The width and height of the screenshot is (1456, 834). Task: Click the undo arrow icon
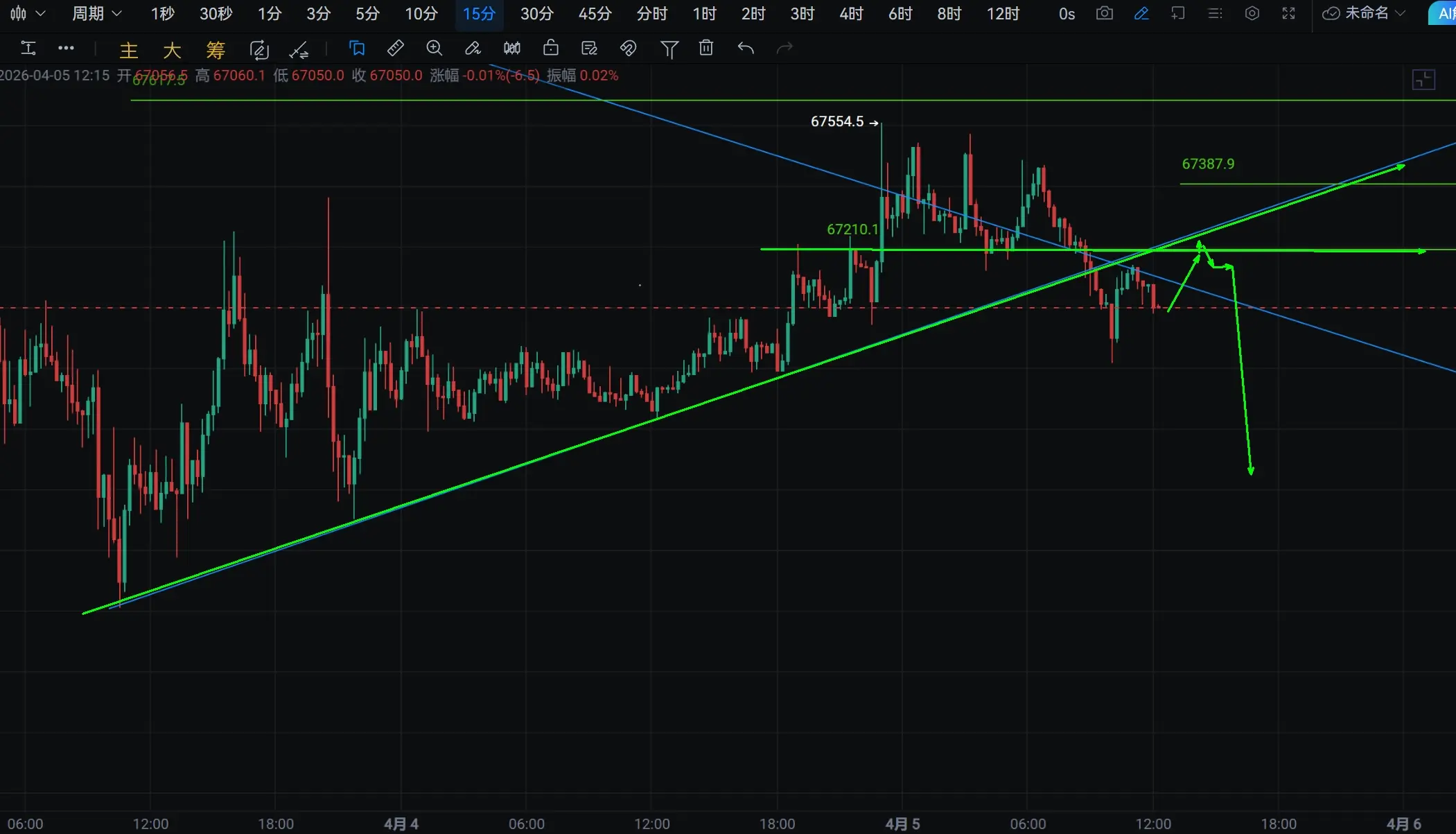pos(746,49)
